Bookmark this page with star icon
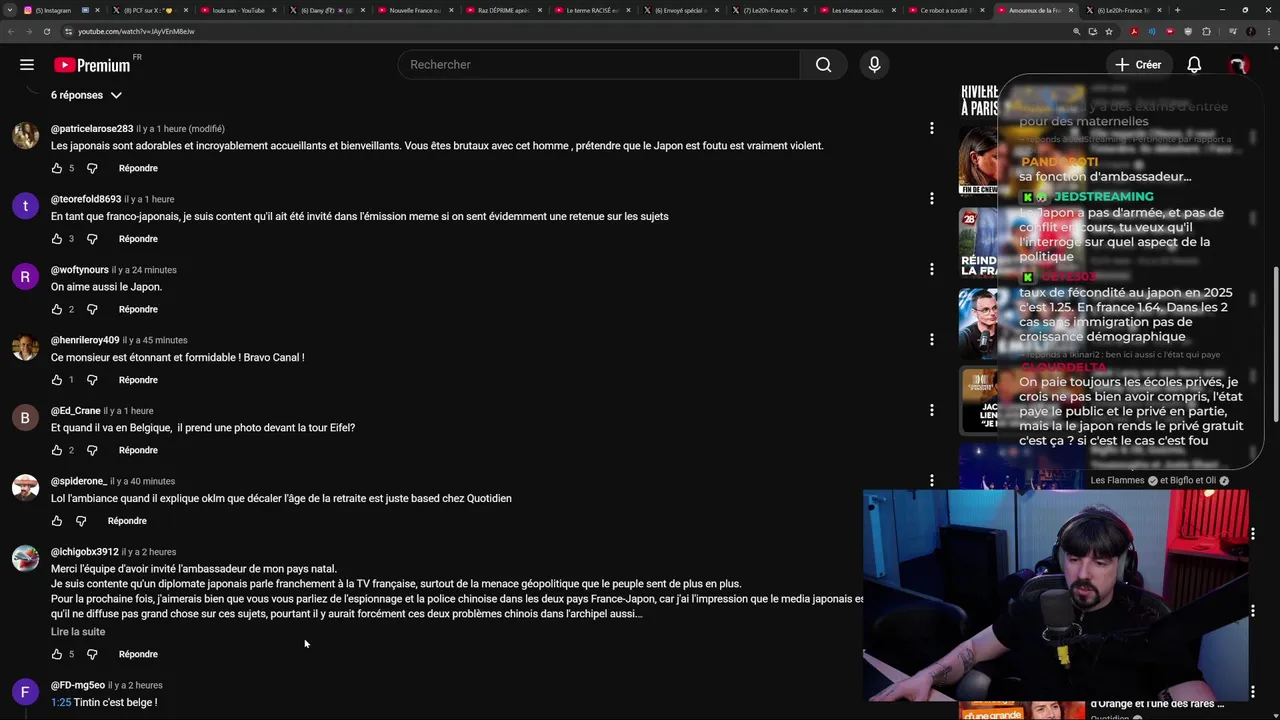 coord(1109,31)
